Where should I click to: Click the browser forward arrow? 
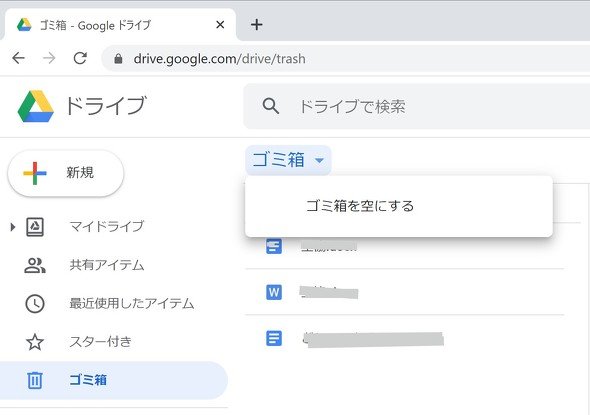pos(49,58)
